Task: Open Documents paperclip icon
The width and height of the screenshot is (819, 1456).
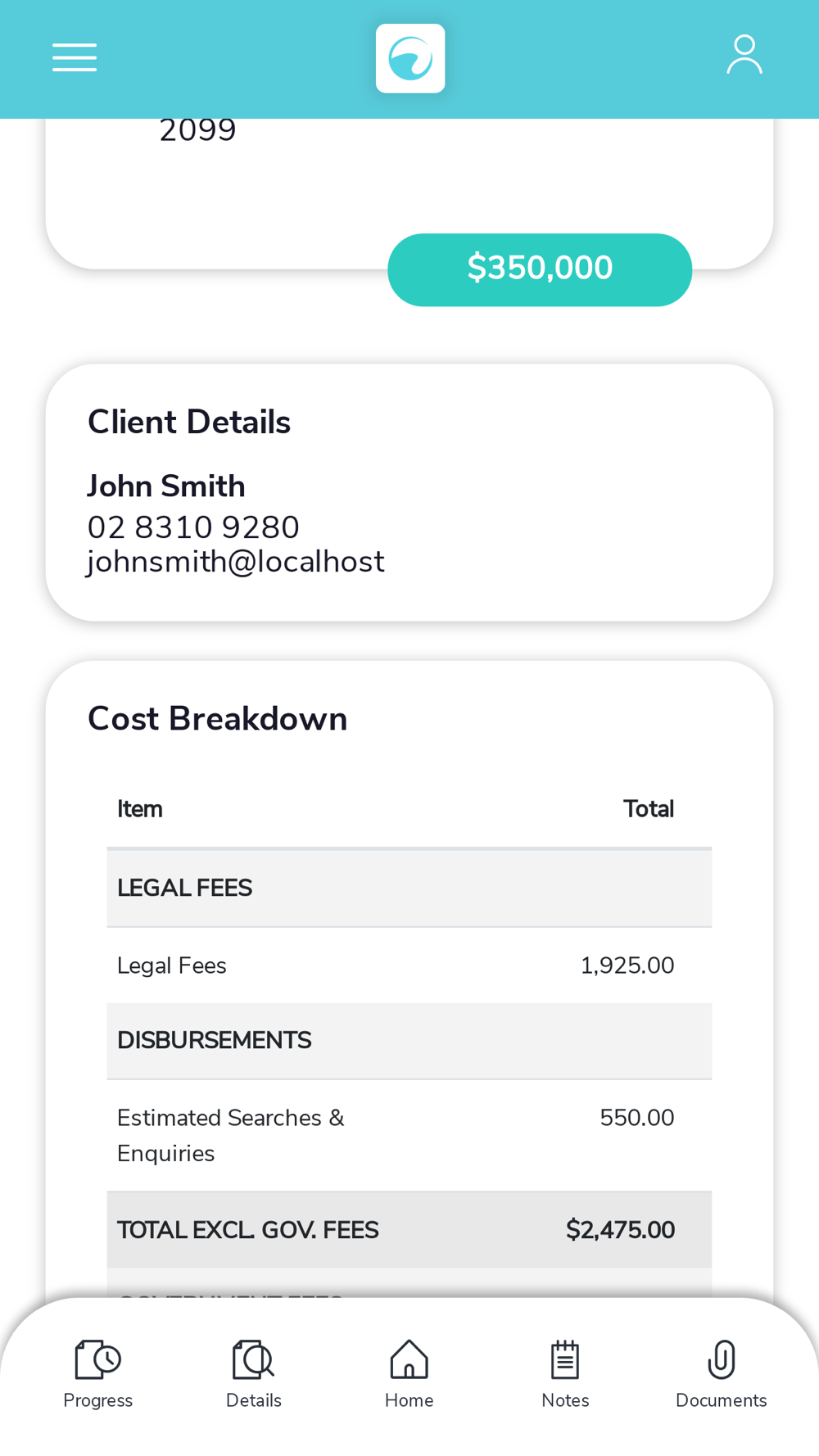Action: tap(722, 1360)
